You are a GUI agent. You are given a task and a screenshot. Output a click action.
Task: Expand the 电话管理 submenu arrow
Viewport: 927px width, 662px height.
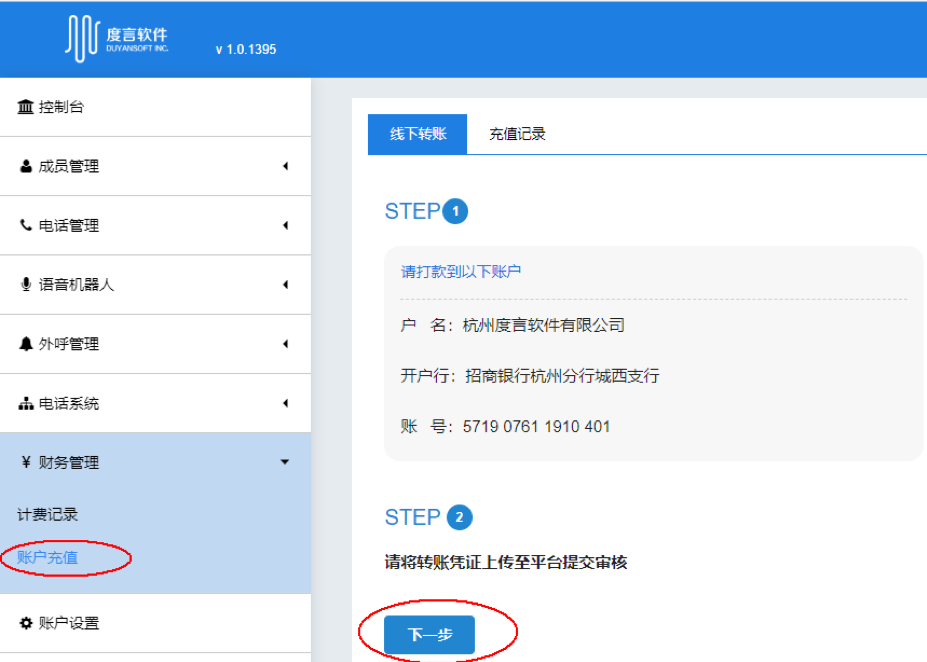(285, 225)
